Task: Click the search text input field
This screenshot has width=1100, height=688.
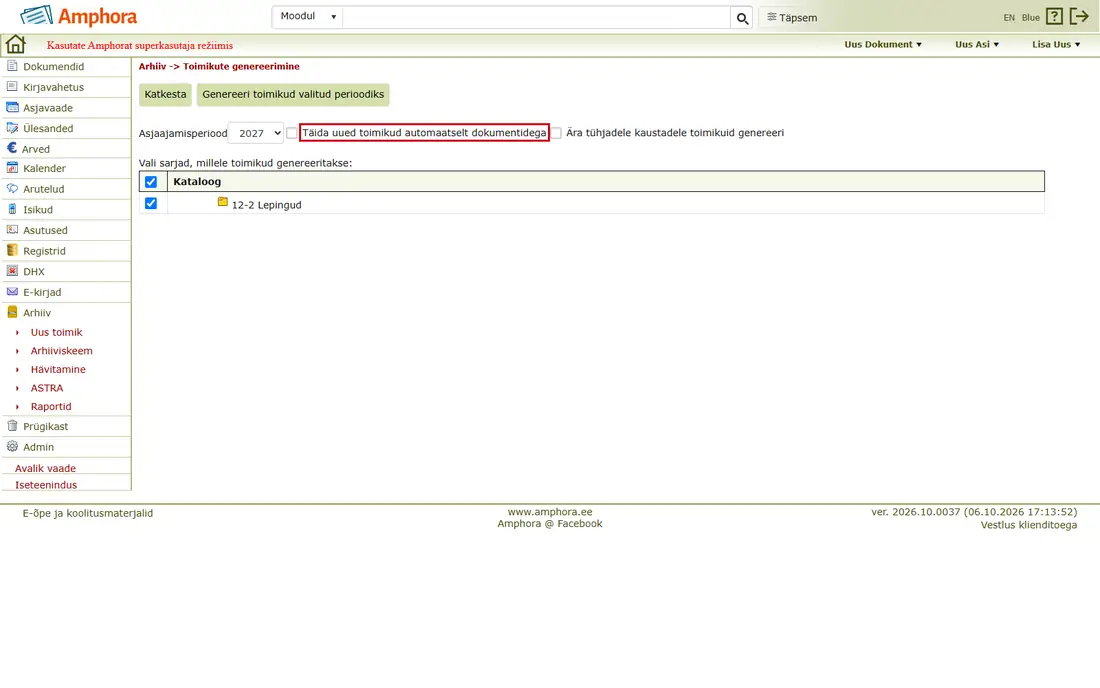Action: [537, 17]
